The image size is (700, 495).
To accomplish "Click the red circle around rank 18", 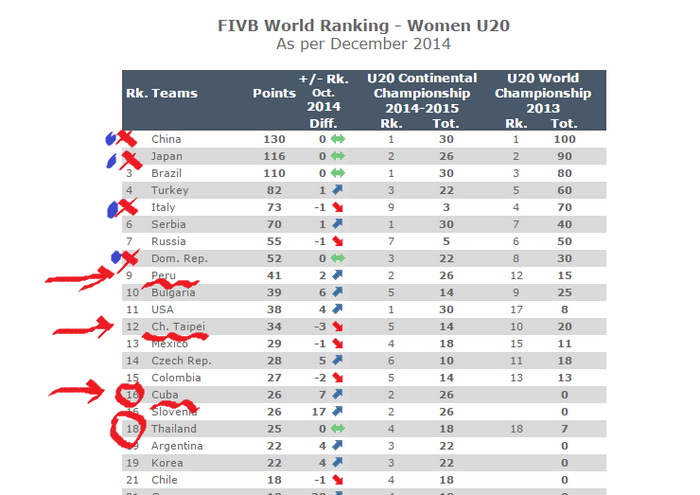I will pos(128,430).
